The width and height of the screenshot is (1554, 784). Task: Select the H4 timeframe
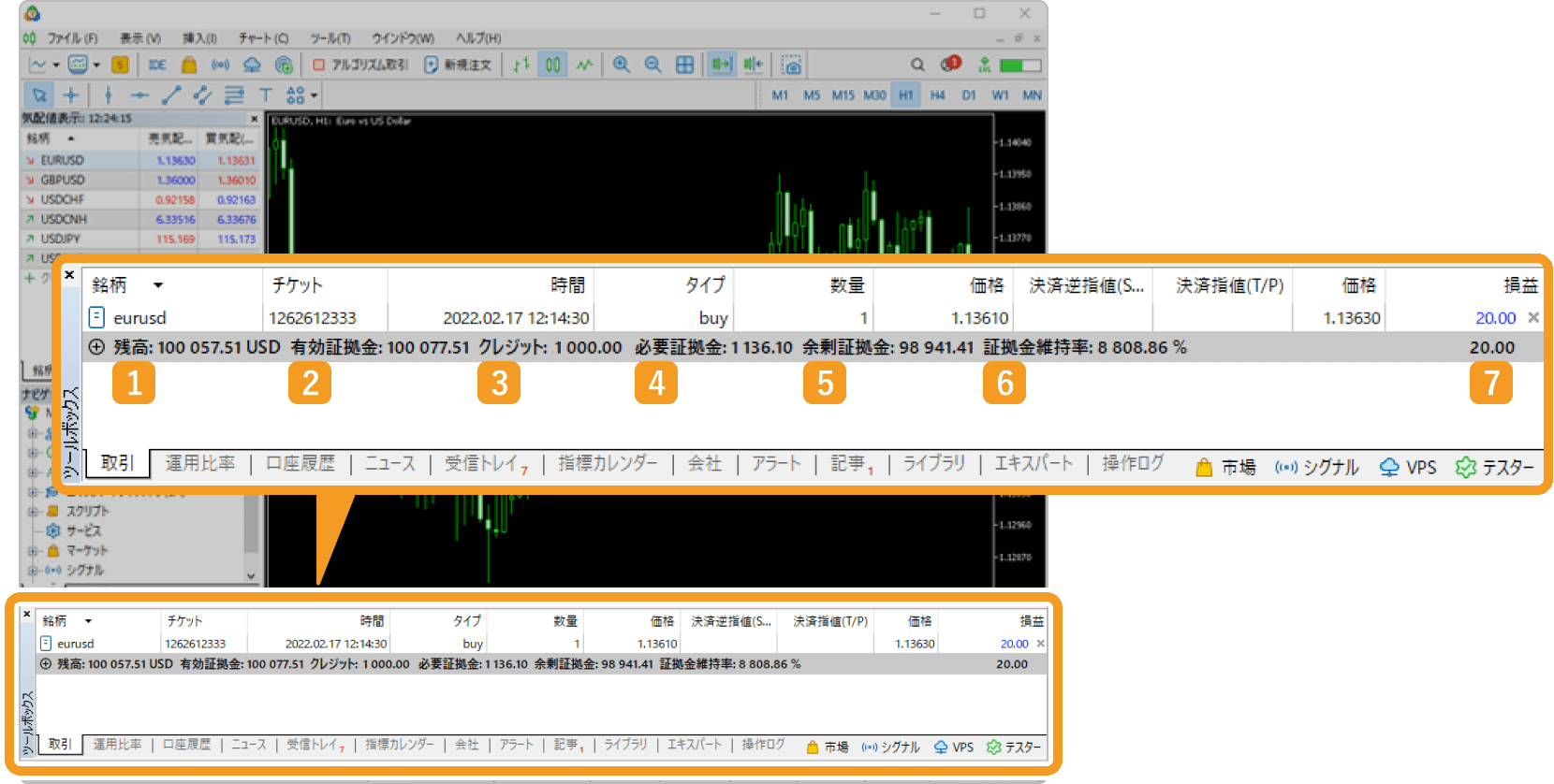point(938,94)
